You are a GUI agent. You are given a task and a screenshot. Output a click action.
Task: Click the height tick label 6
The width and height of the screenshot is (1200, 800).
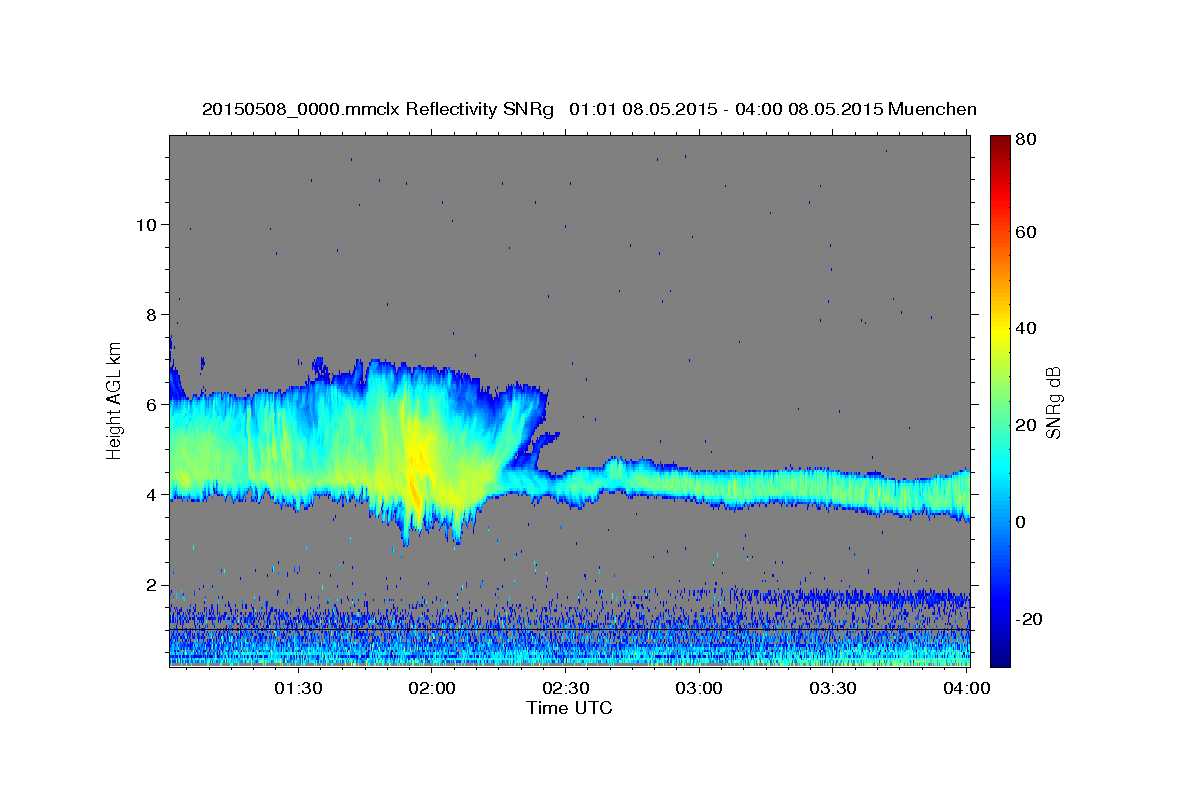pos(149,404)
